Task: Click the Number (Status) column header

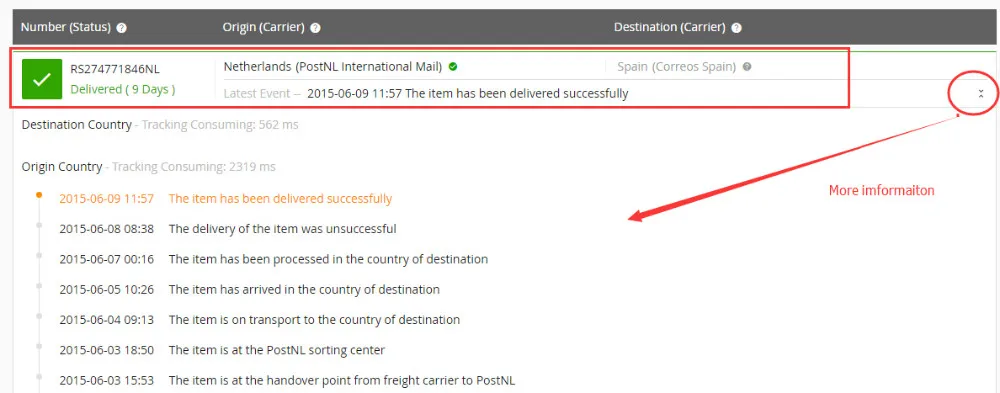Action: (x=66, y=27)
